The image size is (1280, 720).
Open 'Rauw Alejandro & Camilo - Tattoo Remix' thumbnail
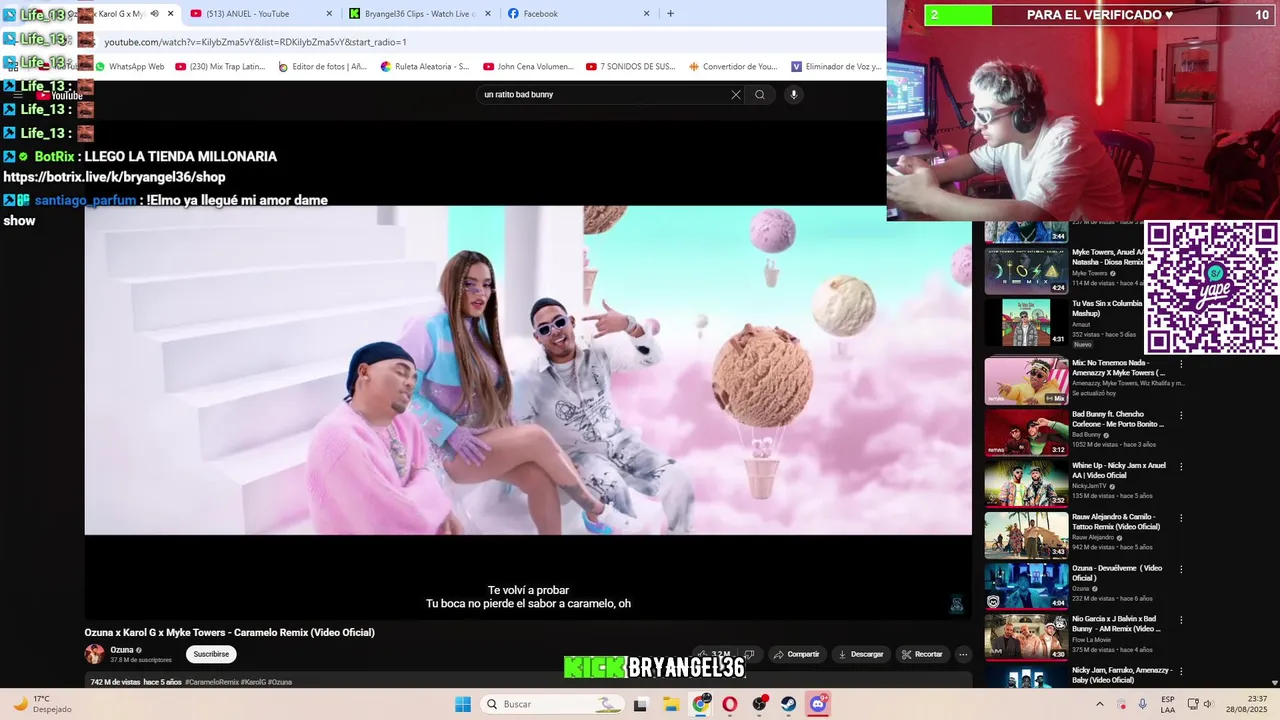click(x=1027, y=535)
